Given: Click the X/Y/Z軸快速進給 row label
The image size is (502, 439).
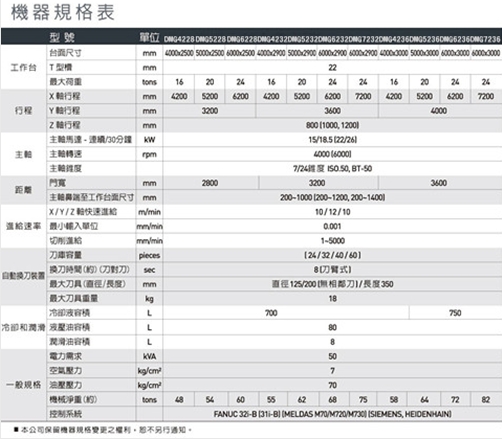Looking at the screenshot, I should click(83, 212).
